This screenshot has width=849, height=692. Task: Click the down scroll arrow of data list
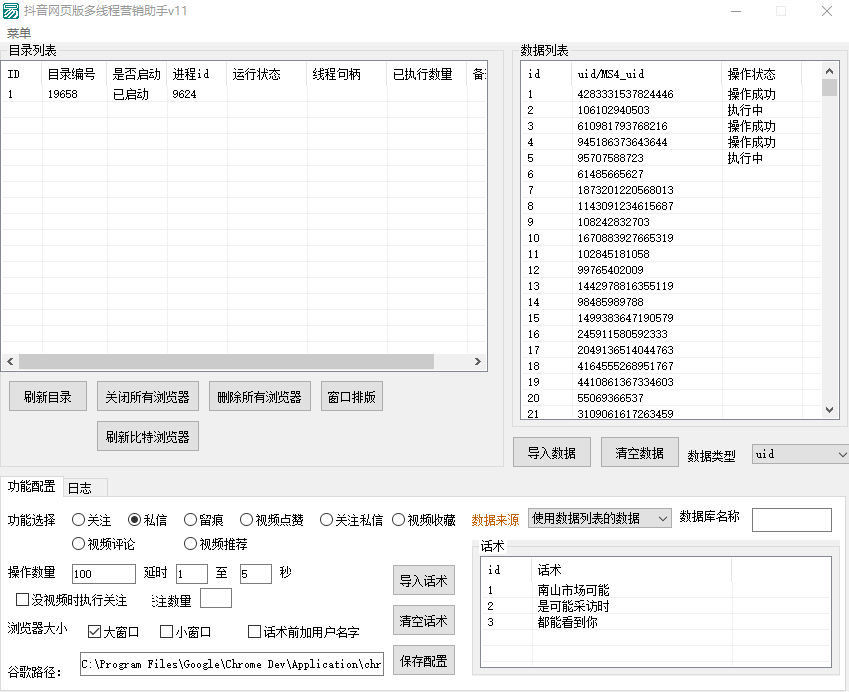click(829, 410)
